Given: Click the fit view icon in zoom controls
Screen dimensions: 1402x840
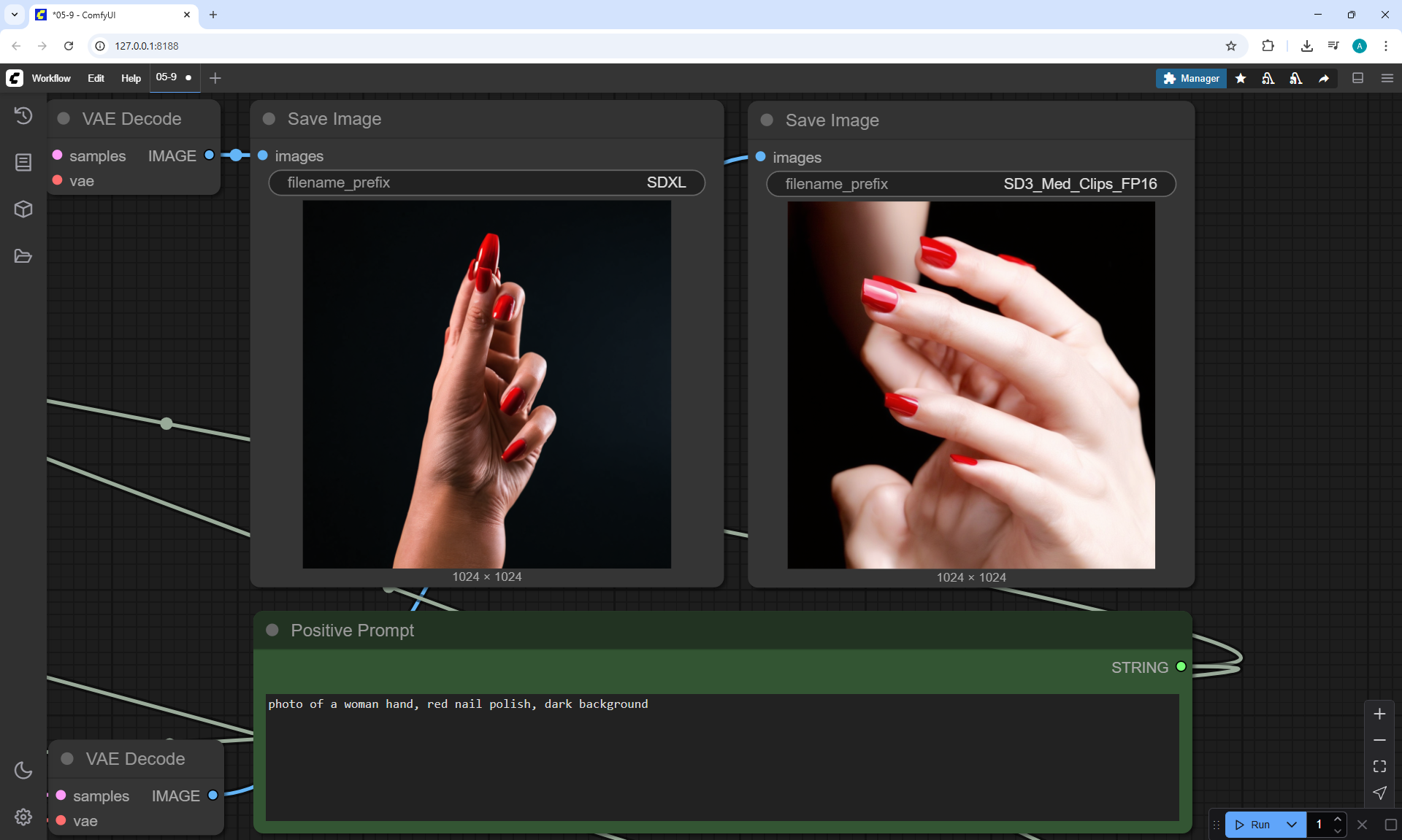Looking at the screenshot, I should [1379, 766].
